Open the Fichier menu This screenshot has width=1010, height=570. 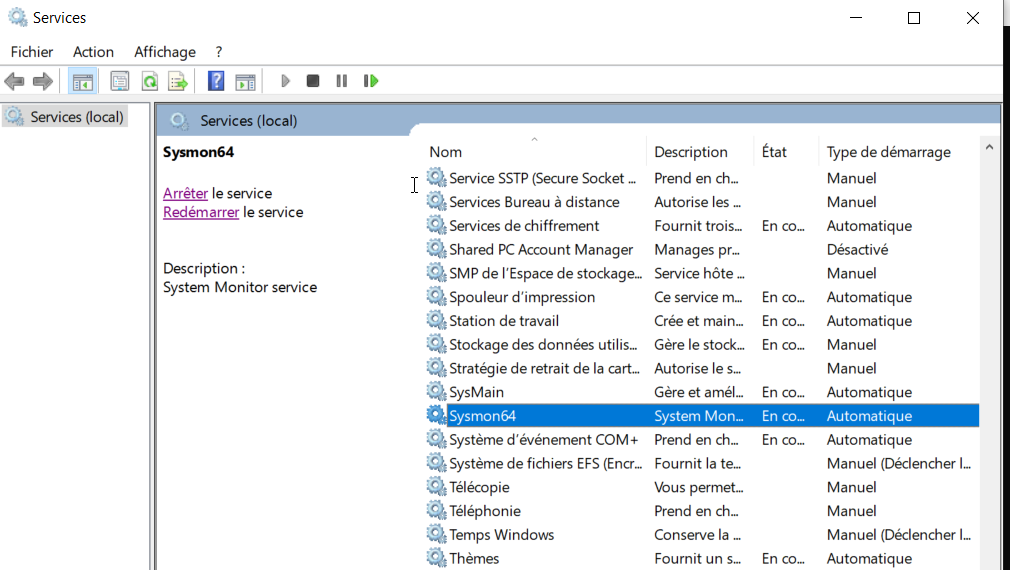(x=32, y=52)
